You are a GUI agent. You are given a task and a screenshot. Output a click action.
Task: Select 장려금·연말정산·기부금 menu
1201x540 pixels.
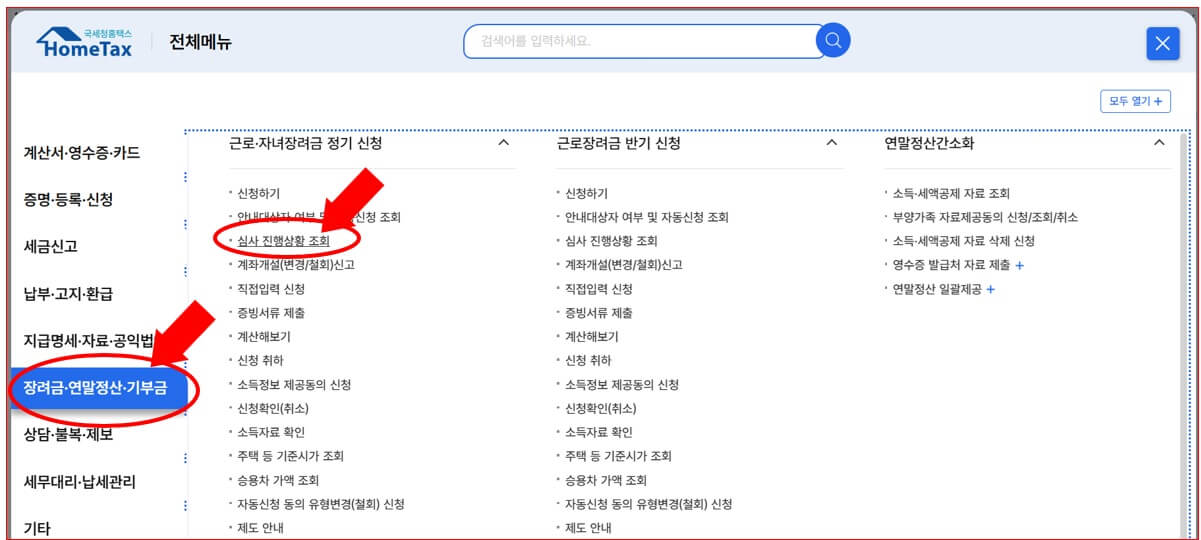click(x=98, y=387)
